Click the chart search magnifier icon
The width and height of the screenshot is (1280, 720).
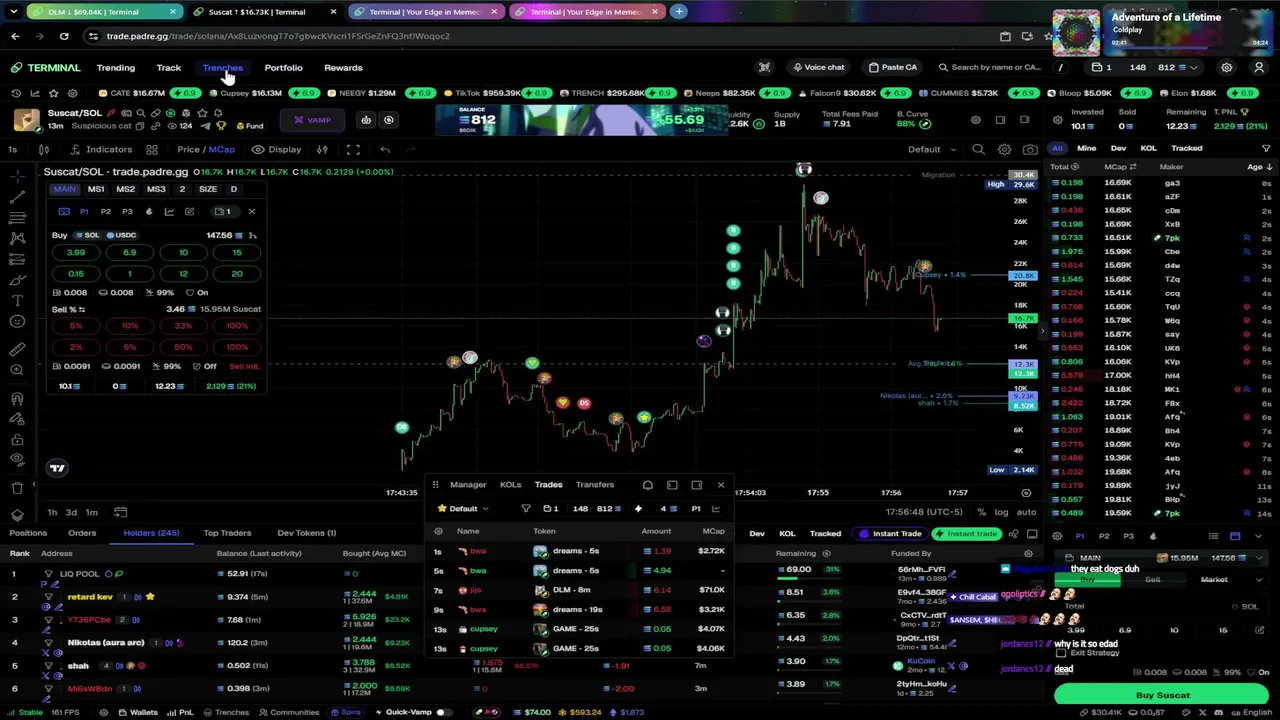coord(978,149)
